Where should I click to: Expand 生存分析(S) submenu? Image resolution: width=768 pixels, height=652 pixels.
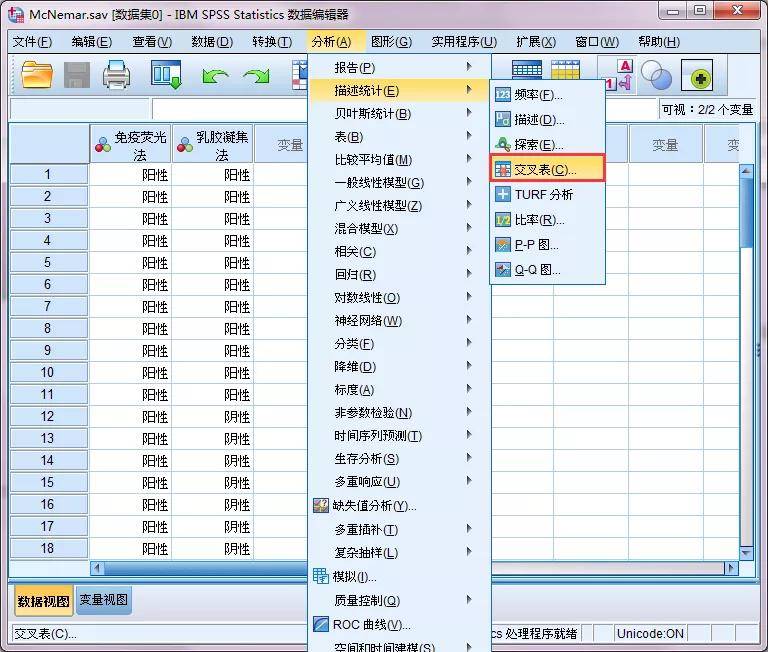click(x=399, y=459)
